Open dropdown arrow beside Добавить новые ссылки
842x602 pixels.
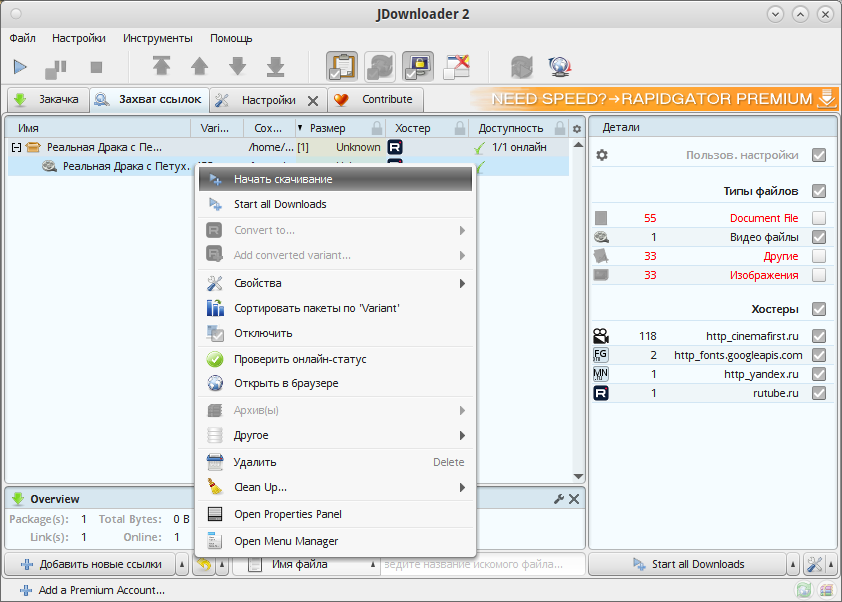click(182, 564)
